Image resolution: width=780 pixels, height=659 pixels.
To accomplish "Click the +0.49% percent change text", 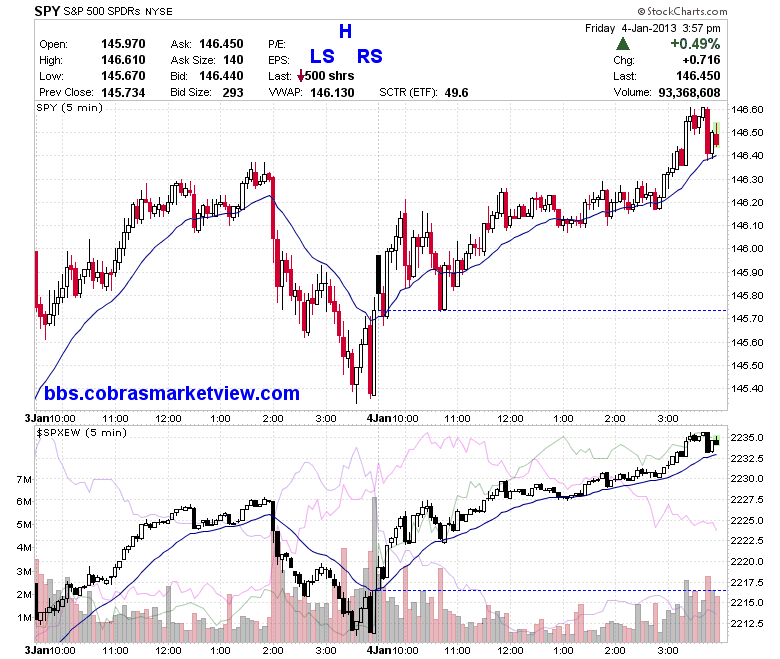I will tap(695, 44).
